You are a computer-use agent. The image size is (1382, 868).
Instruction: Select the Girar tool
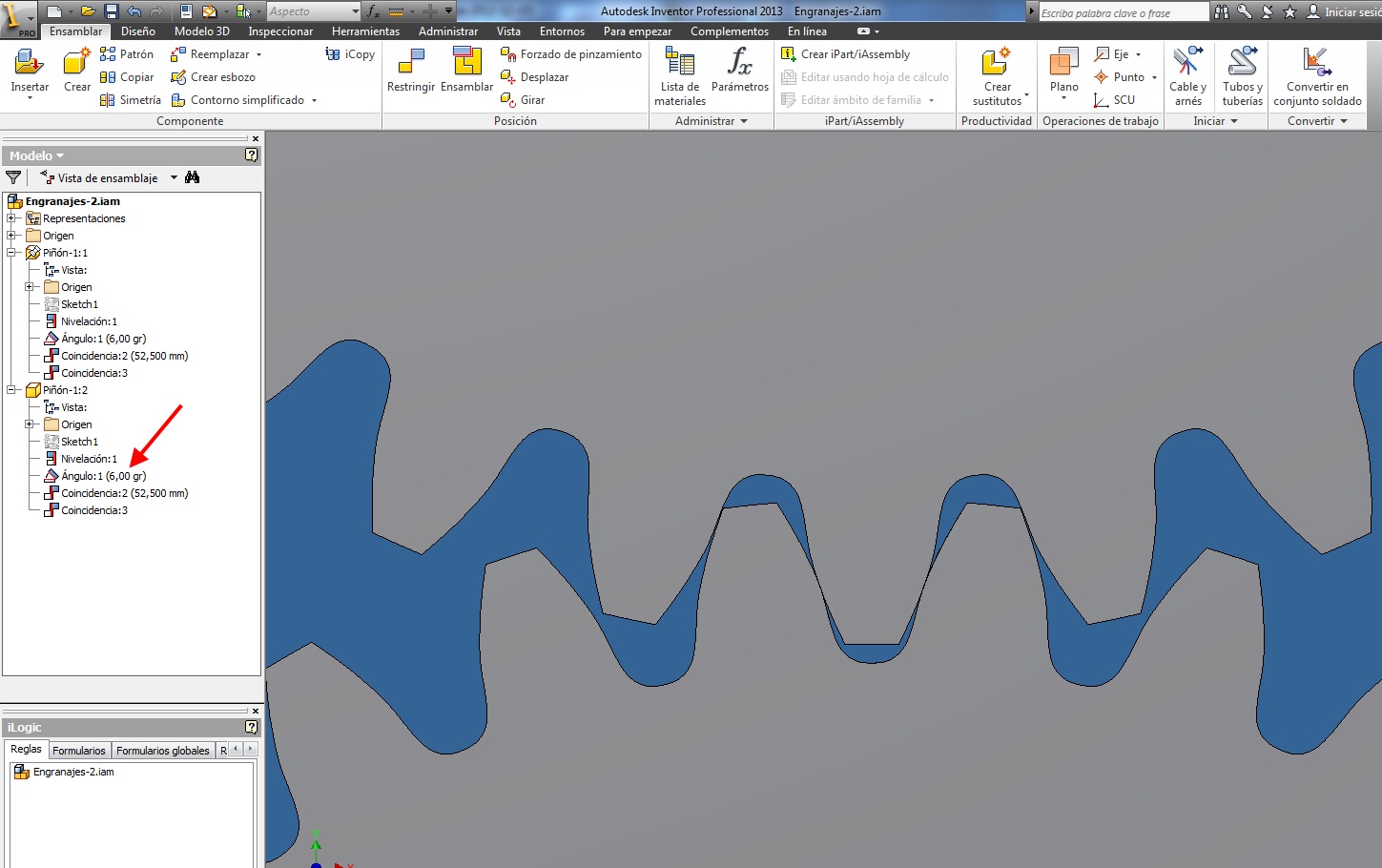click(523, 100)
